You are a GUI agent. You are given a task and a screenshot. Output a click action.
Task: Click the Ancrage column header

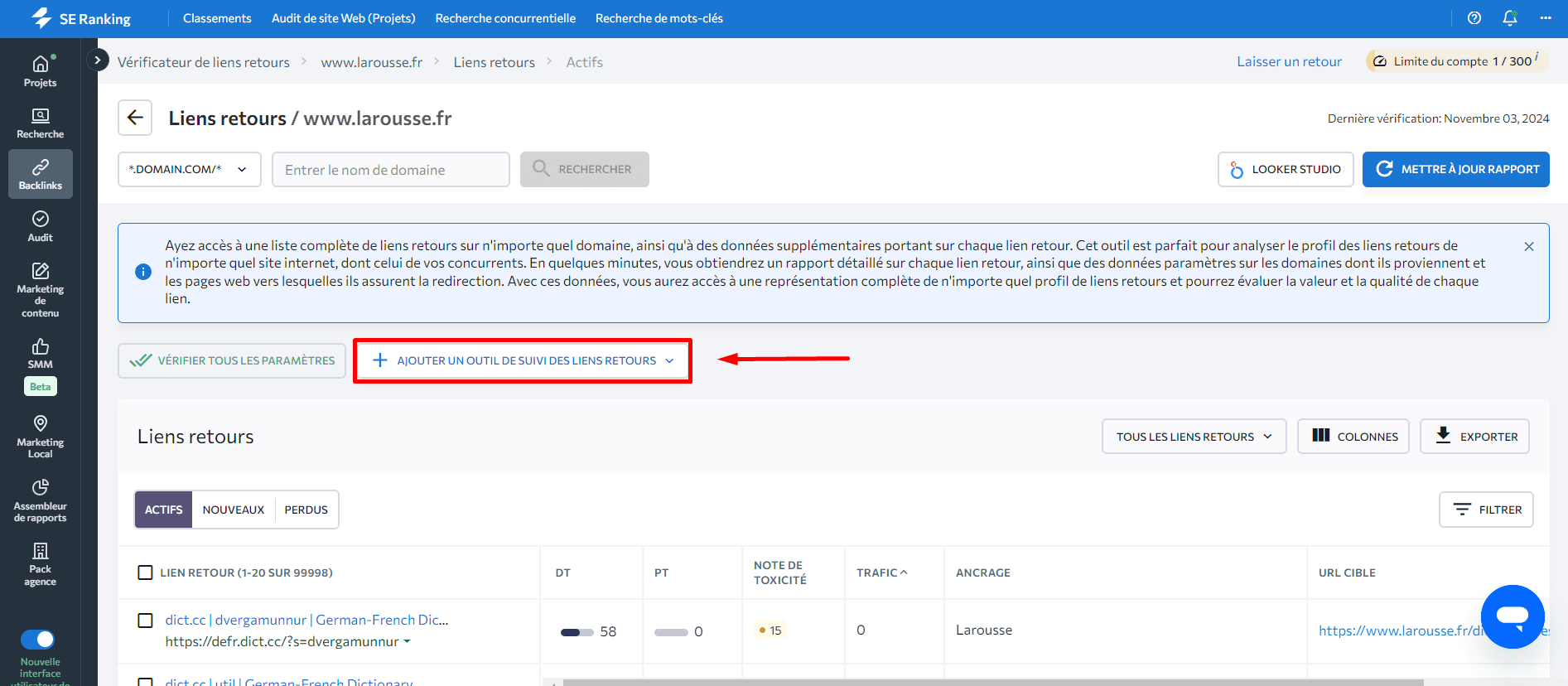(983, 572)
